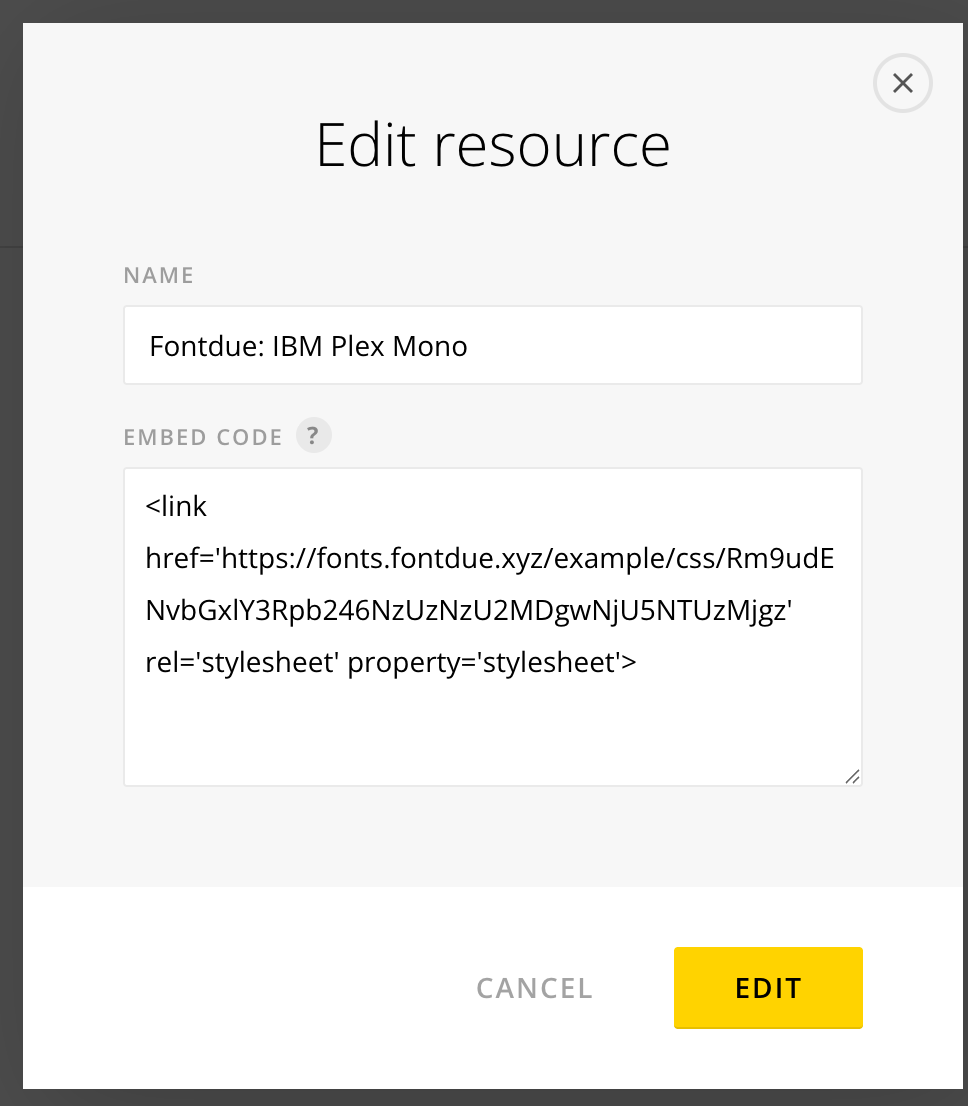Grab the textarea resize handle corner
This screenshot has height=1106, width=968.
[x=852, y=777]
